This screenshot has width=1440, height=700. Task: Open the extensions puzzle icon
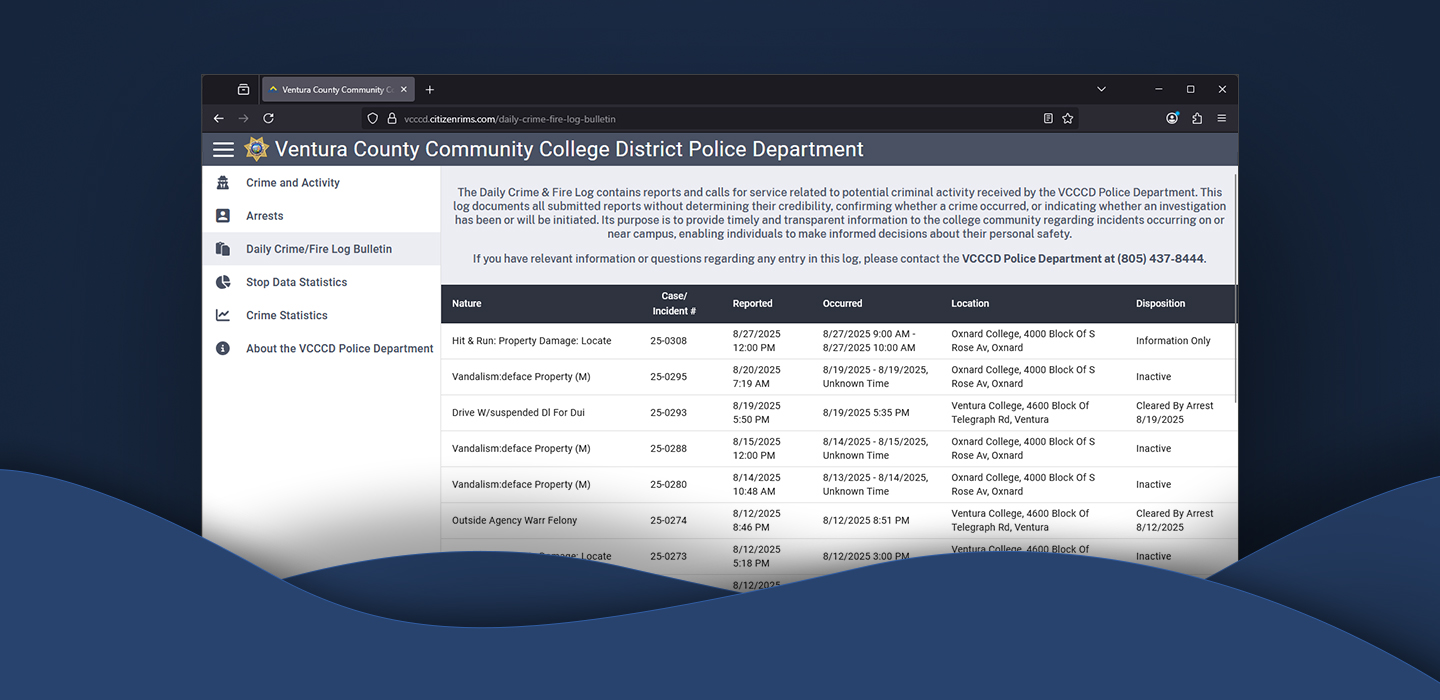tap(1197, 118)
